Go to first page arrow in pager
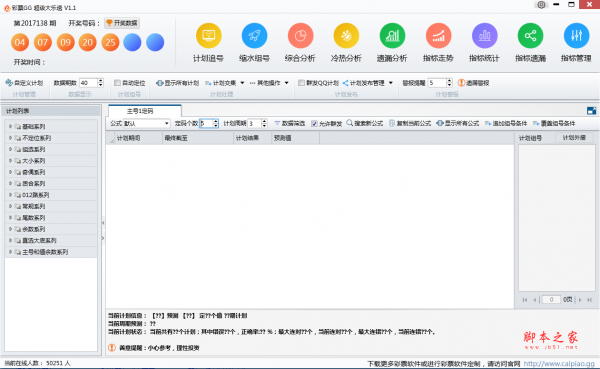 [525, 300]
